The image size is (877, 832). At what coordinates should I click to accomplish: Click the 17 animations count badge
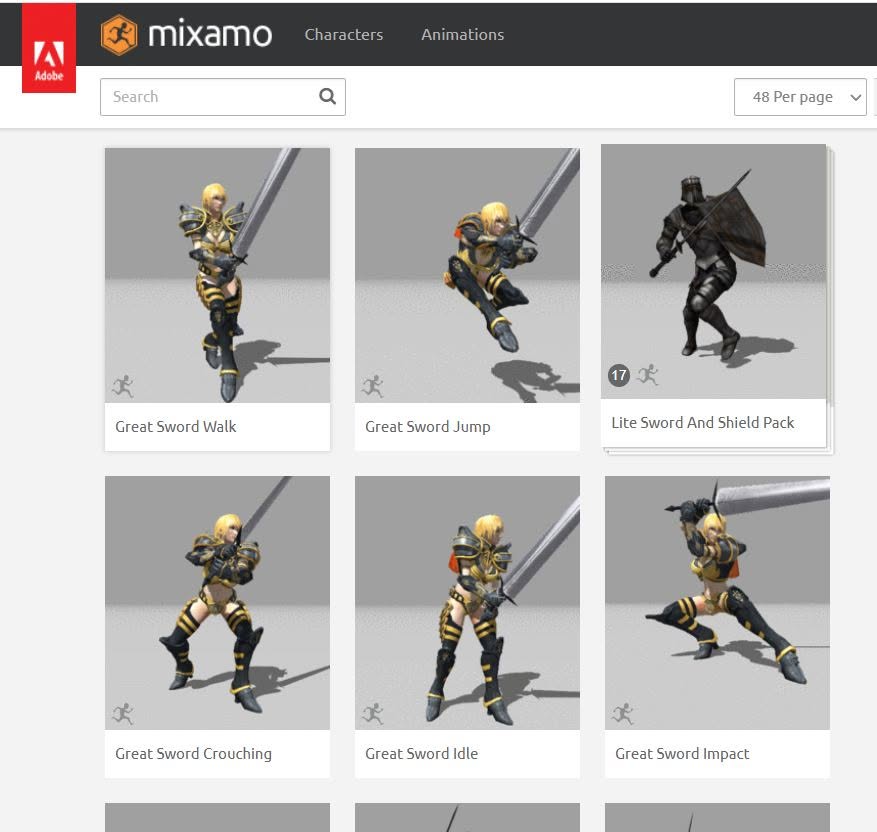click(619, 375)
